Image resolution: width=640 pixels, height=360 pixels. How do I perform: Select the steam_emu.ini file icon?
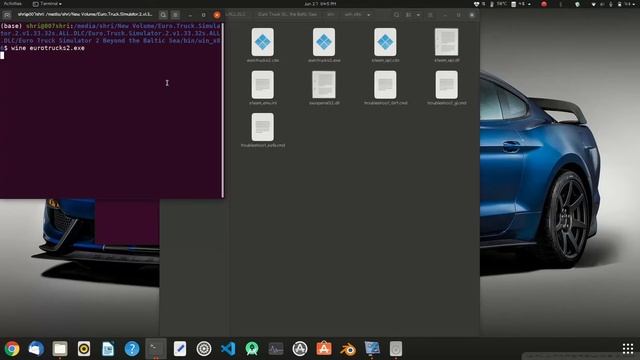coord(262,85)
